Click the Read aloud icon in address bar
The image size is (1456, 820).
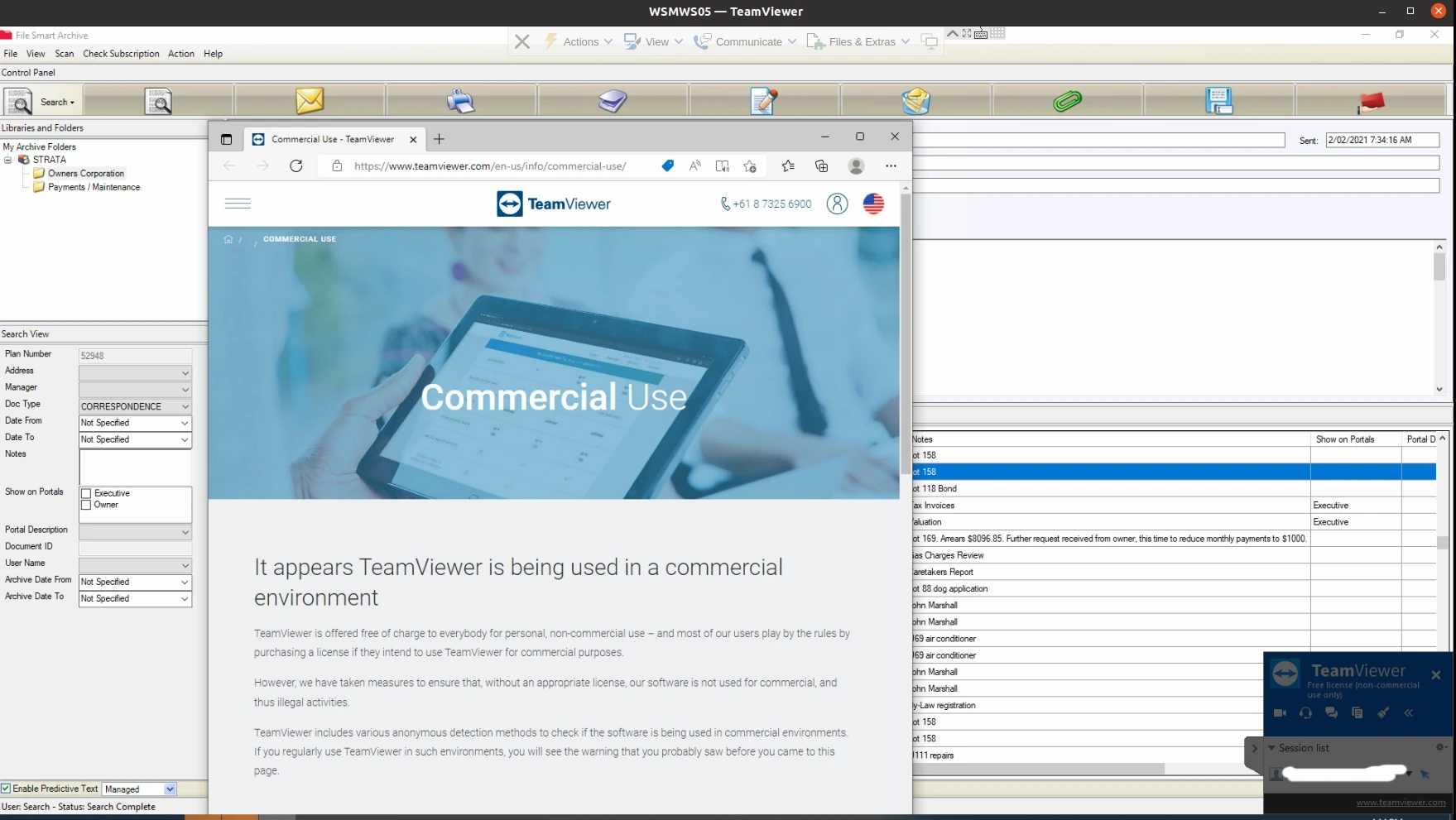tap(694, 165)
